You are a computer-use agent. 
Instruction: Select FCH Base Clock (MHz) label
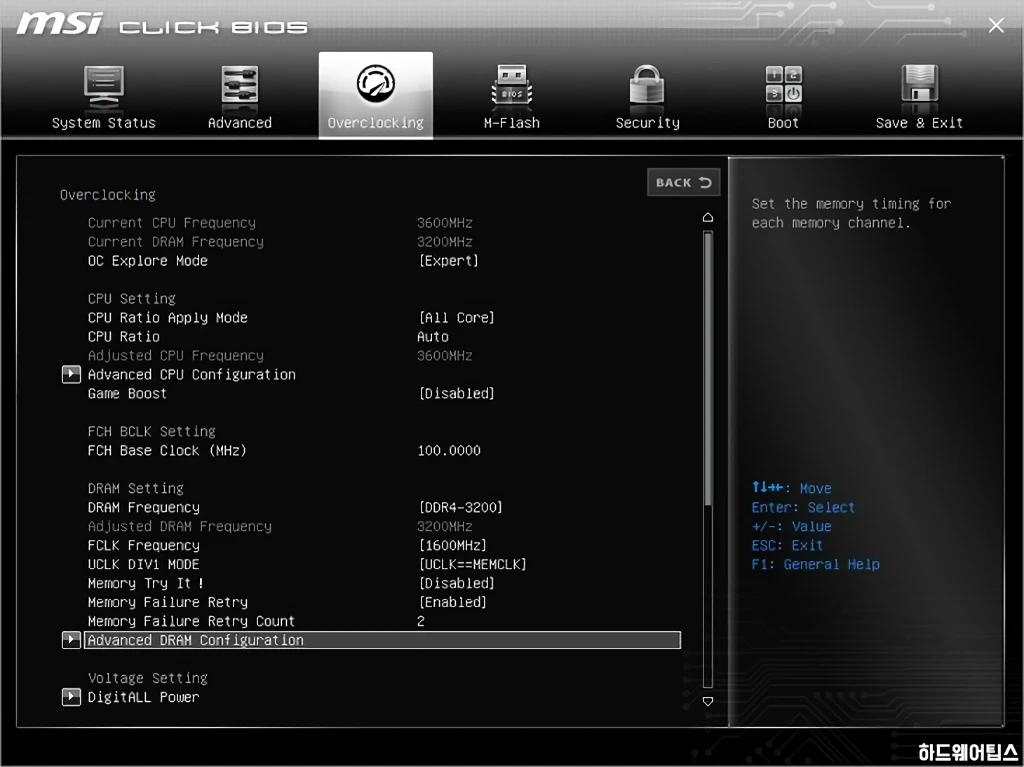pyautogui.click(x=167, y=450)
